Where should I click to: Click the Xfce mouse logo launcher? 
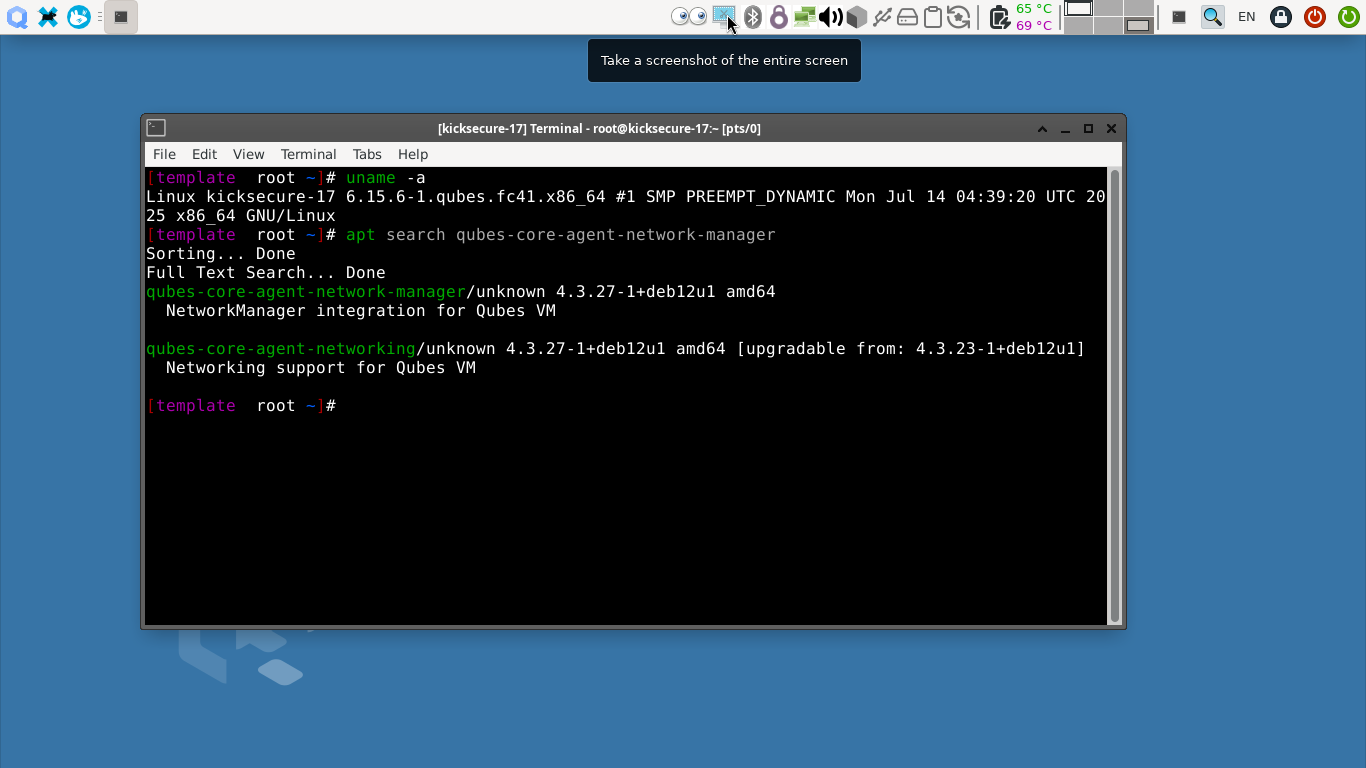tap(47, 17)
